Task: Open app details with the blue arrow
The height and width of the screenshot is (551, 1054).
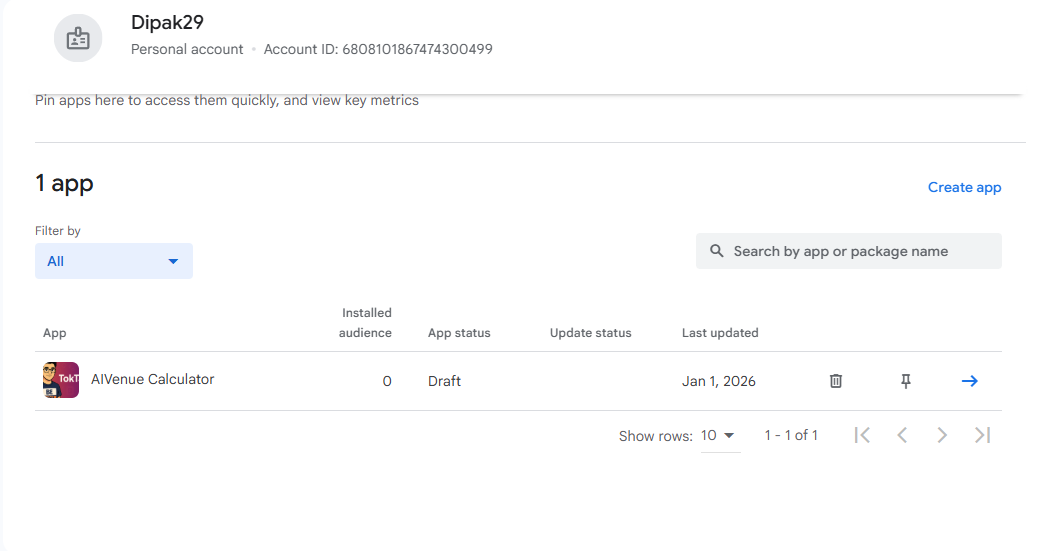Action: point(969,381)
